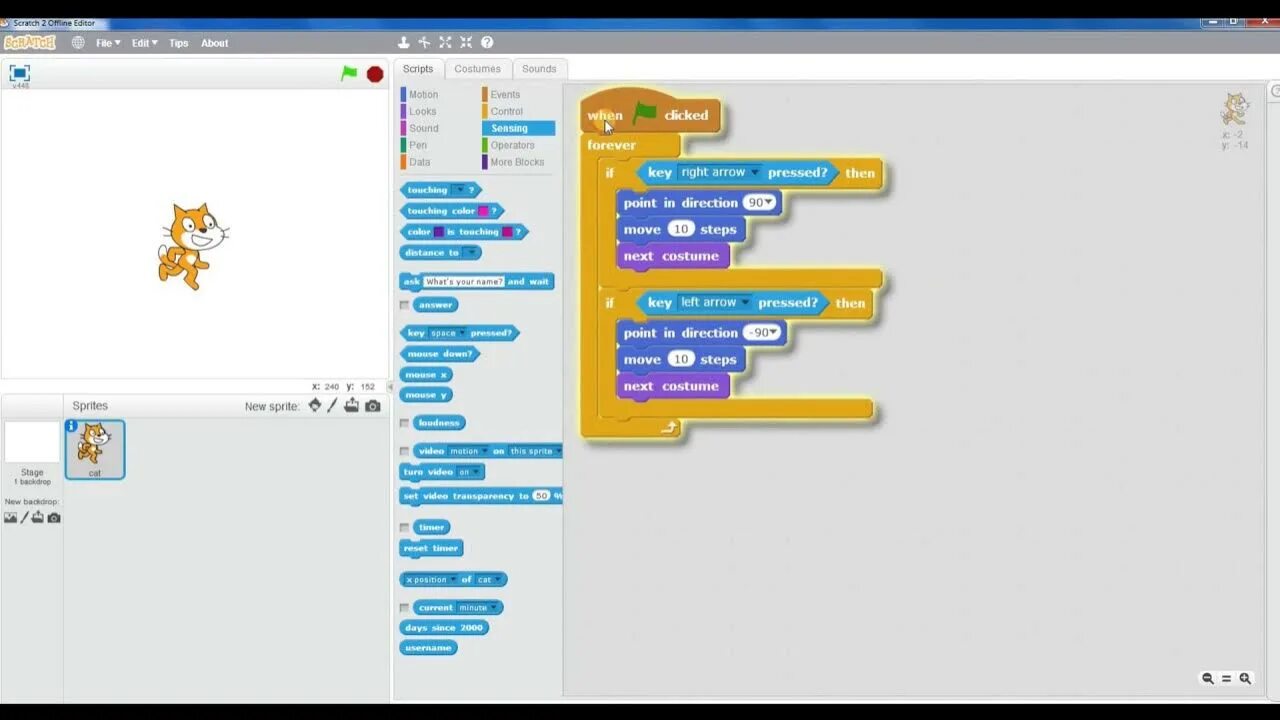This screenshot has width=1280, height=720.
Task: Reset scripts area zoom
Action: point(1226,678)
